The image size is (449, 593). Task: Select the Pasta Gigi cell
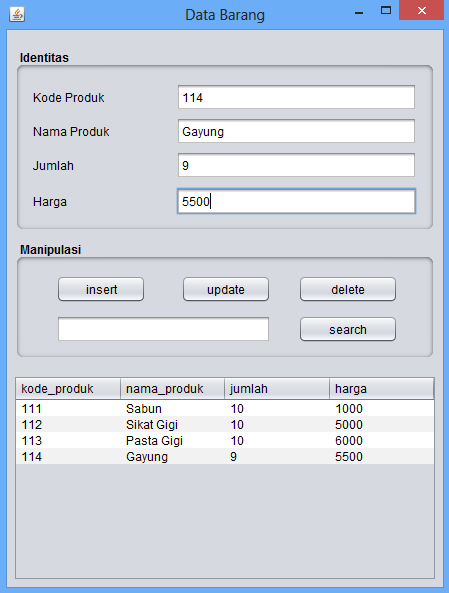(x=173, y=440)
